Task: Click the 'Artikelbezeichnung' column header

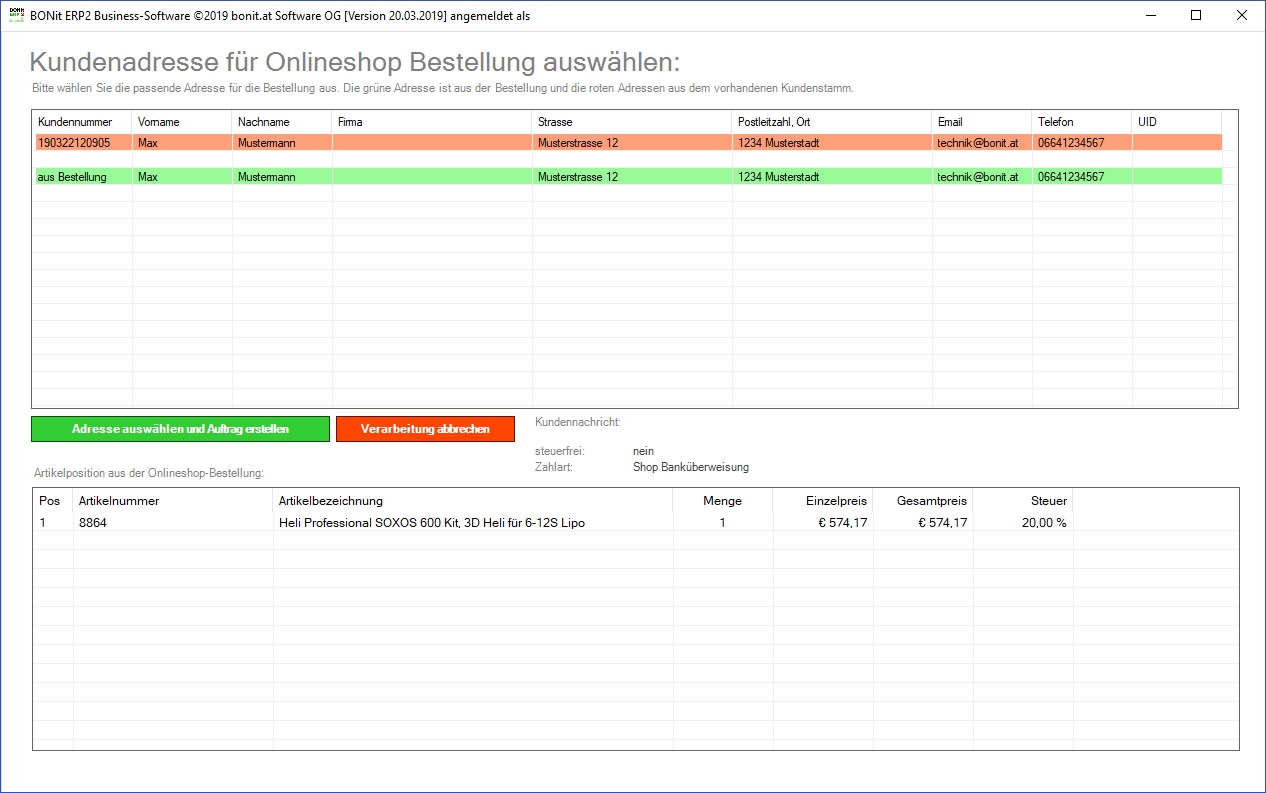Action: [x=473, y=501]
